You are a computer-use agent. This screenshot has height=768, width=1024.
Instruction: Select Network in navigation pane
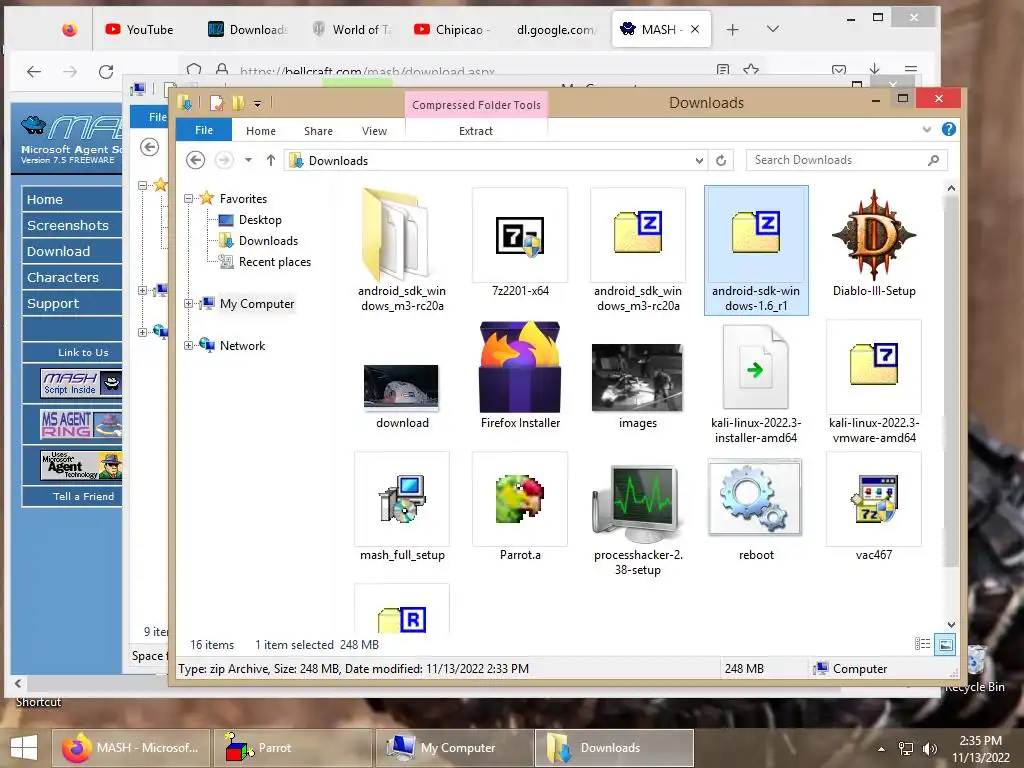point(242,345)
